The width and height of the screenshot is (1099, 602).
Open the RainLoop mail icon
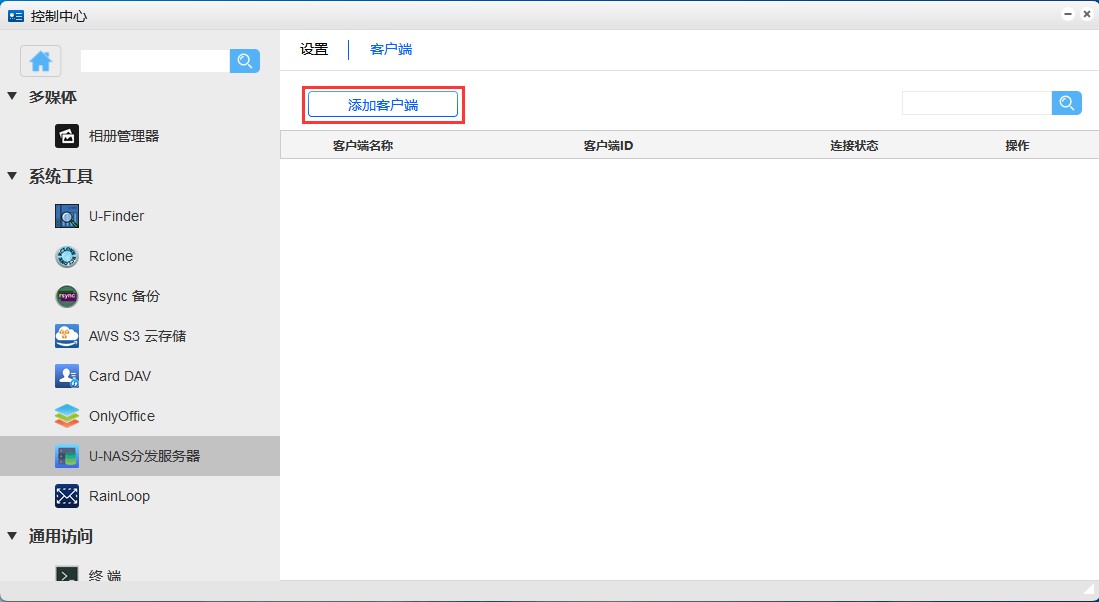point(67,496)
